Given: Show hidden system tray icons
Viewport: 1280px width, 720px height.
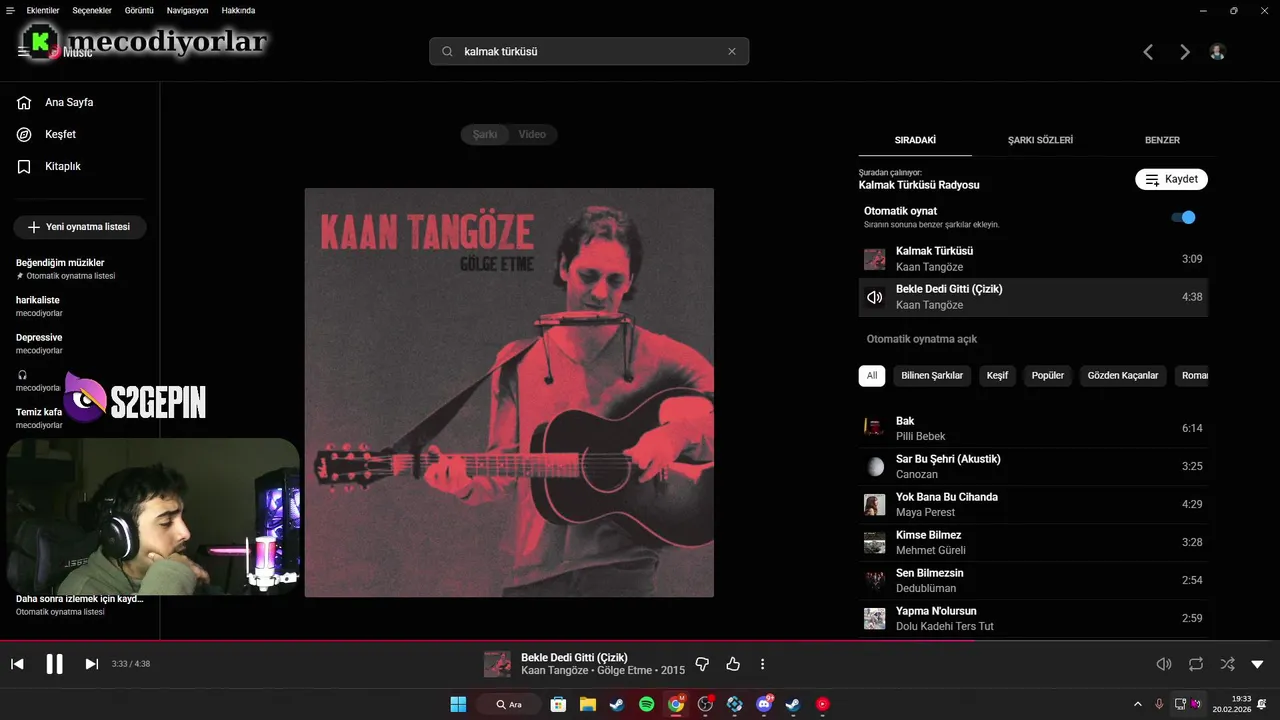Looking at the screenshot, I should pos(1137,704).
